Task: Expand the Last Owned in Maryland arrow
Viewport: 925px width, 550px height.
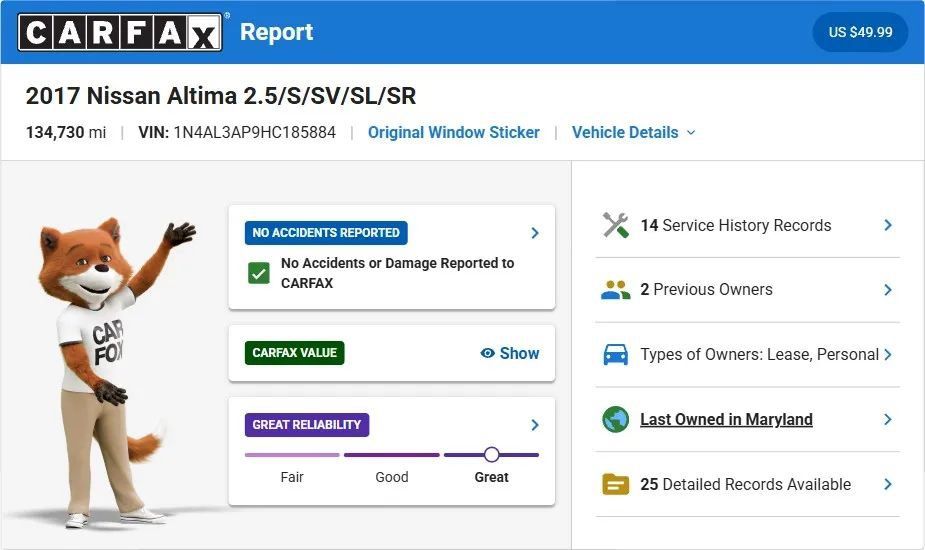Action: [888, 420]
